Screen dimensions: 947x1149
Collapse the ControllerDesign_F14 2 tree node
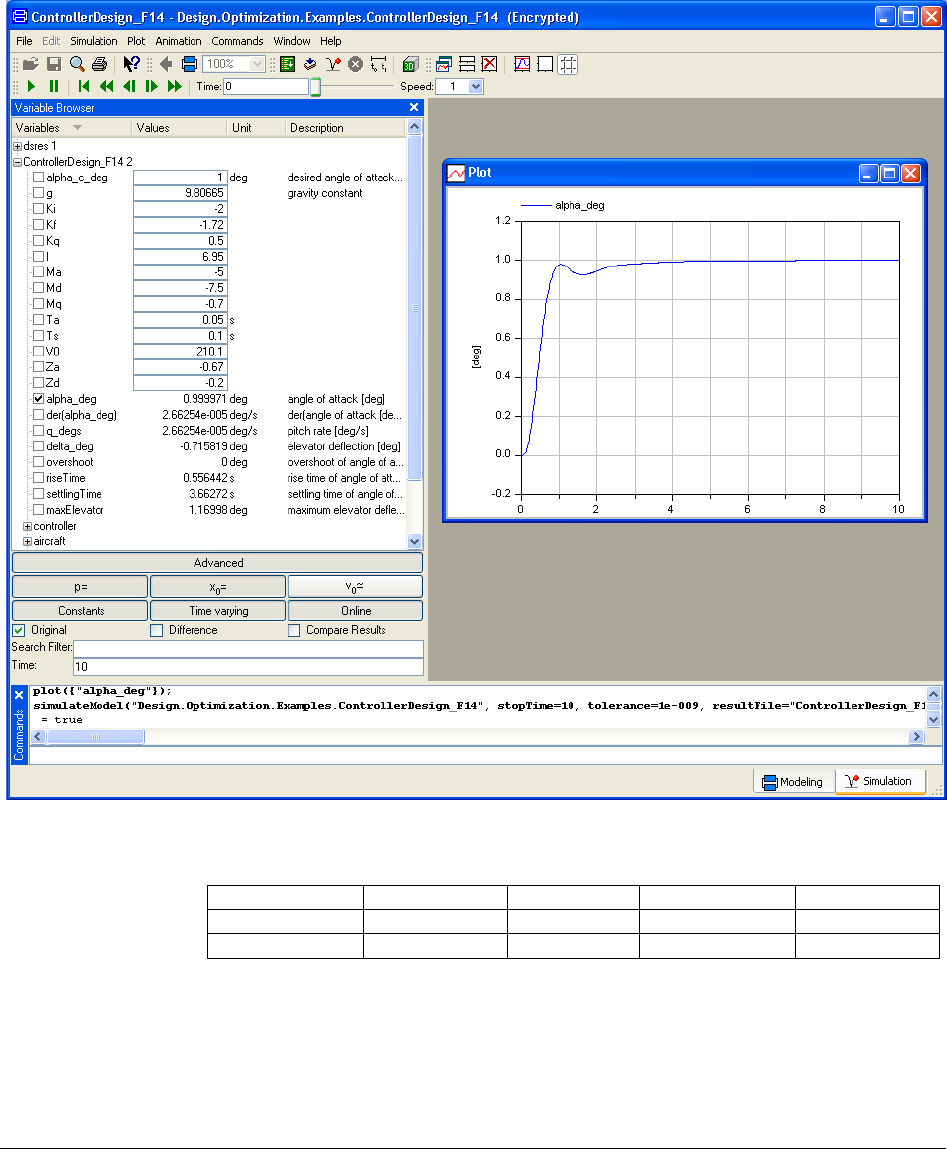(x=18, y=162)
